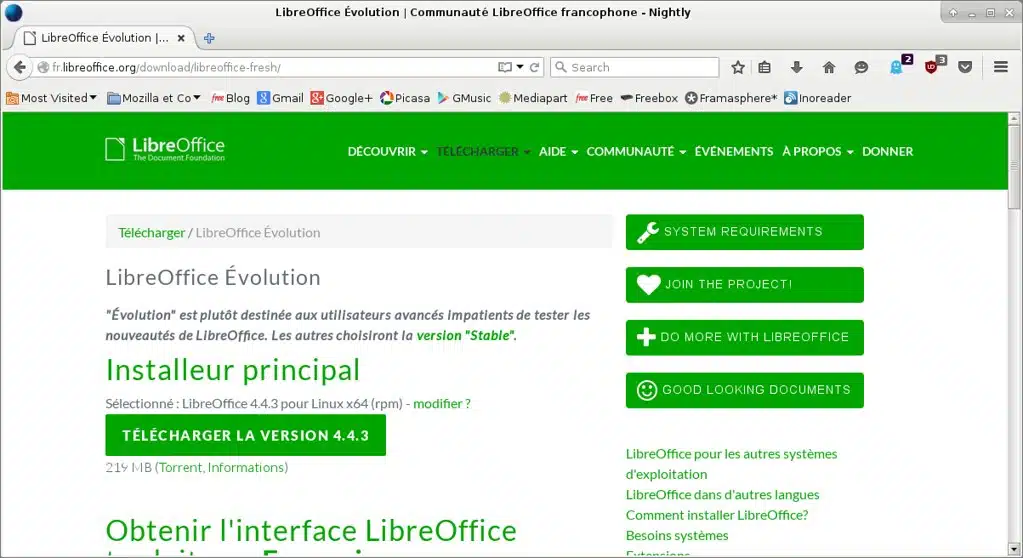Open Gmail bookmark
This screenshot has height=558, width=1023.
pyautogui.click(x=281, y=98)
